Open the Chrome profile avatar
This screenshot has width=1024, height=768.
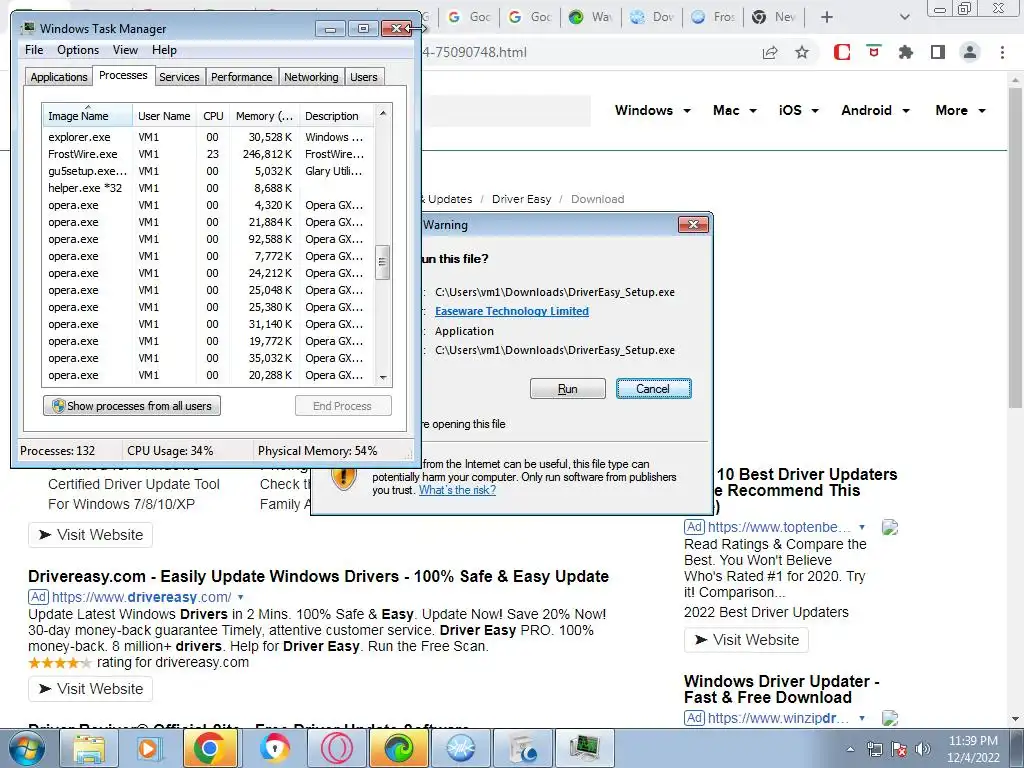(970, 52)
